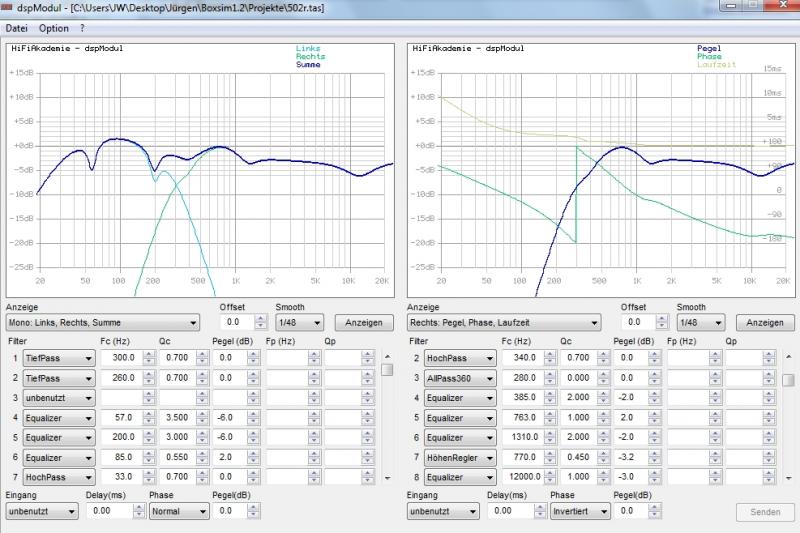Click Anzeigen next to the Rechts display dropdown
Viewport: 800px width, 533px height.
(765, 323)
